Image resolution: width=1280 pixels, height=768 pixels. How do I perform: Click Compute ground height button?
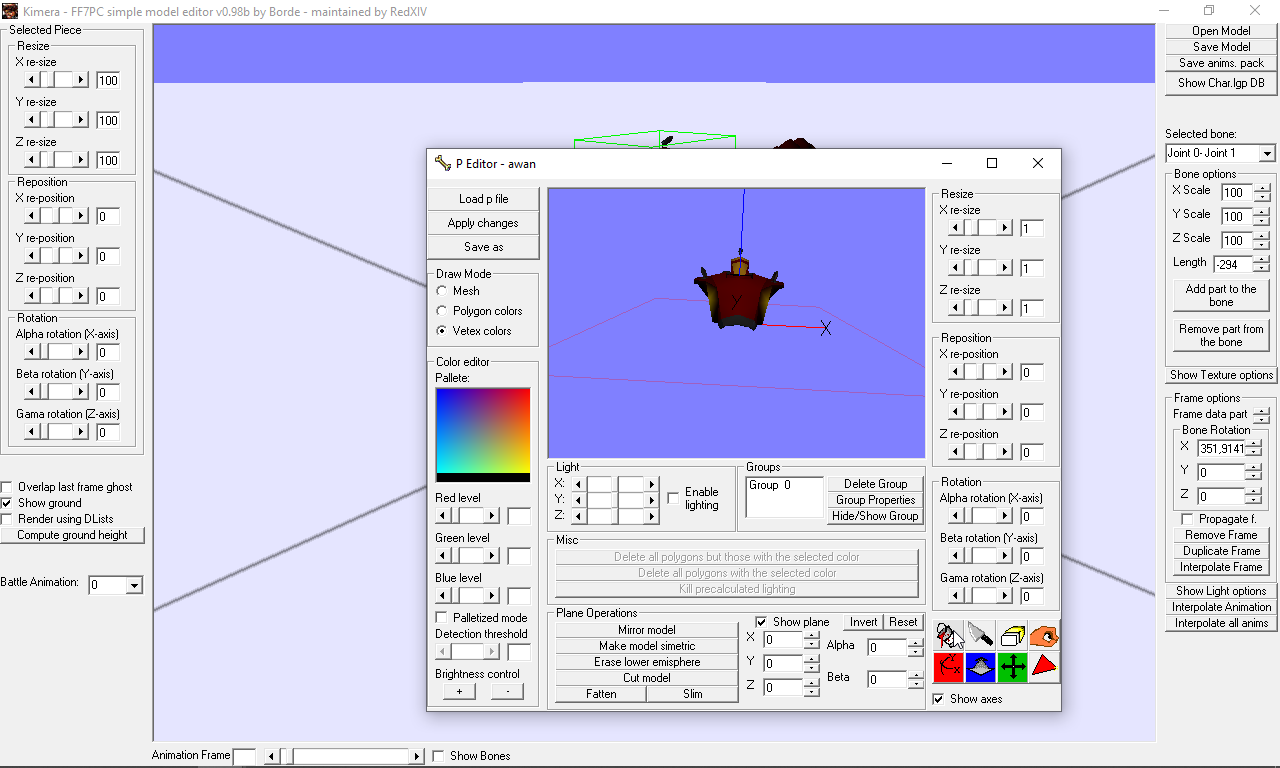point(72,535)
